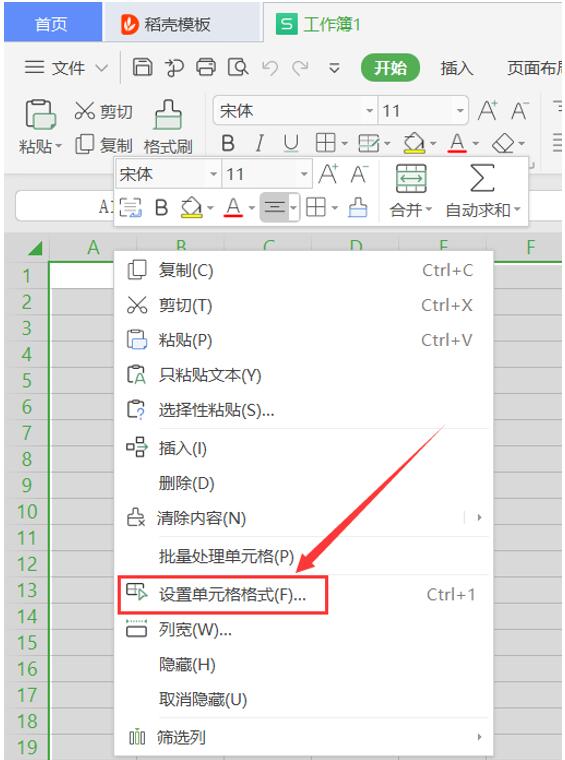565x760 pixels.
Task: Click the Merge (合并) icon in mini toolbar
Action: [411, 179]
